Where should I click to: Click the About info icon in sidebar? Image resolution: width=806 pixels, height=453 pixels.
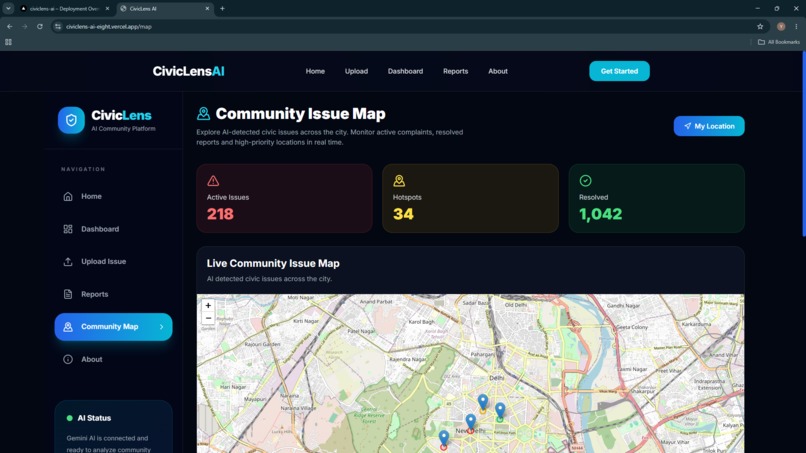pyautogui.click(x=68, y=359)
